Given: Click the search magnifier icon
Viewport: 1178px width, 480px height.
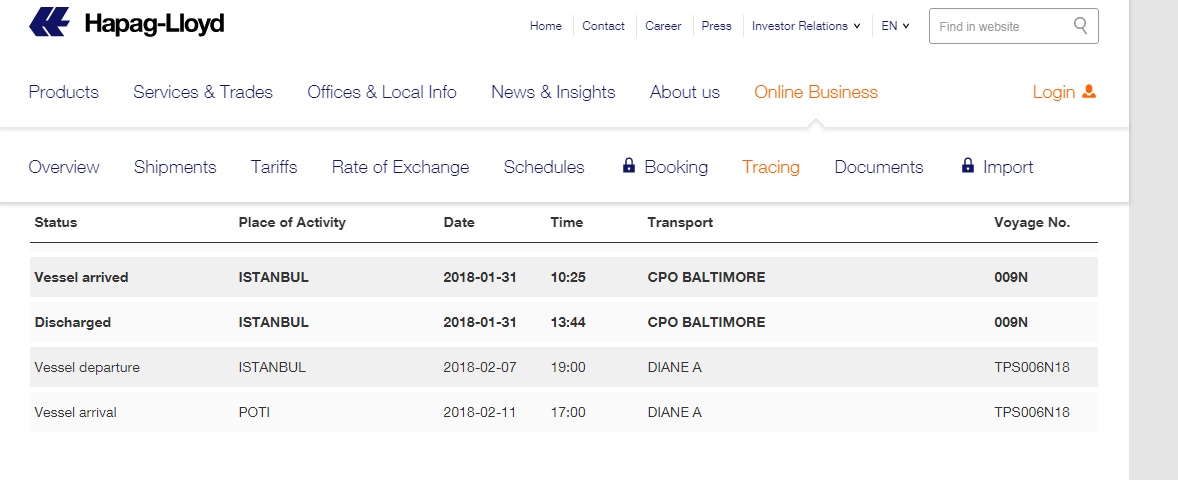Looking at the screenshot, I should (x=1080, y=26).
